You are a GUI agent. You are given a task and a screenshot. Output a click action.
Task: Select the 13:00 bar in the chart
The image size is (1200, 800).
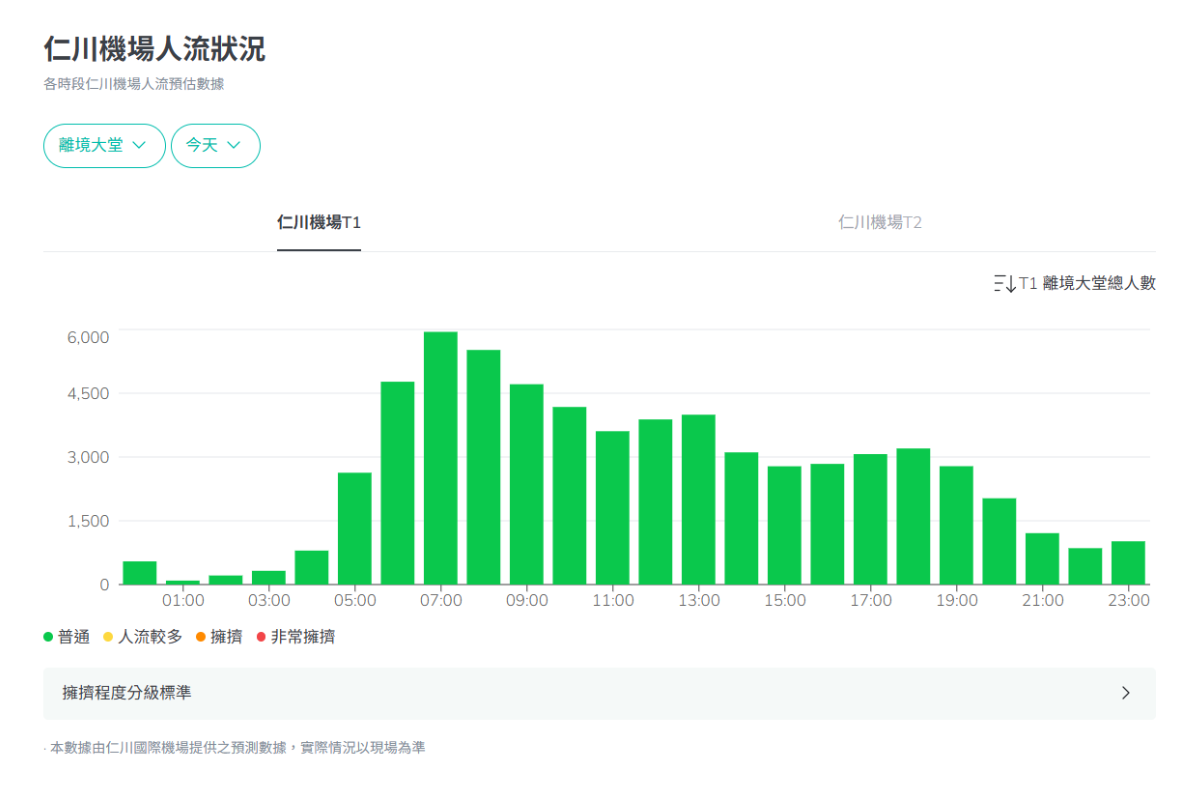pyautogui.click(x=698, y=499)
